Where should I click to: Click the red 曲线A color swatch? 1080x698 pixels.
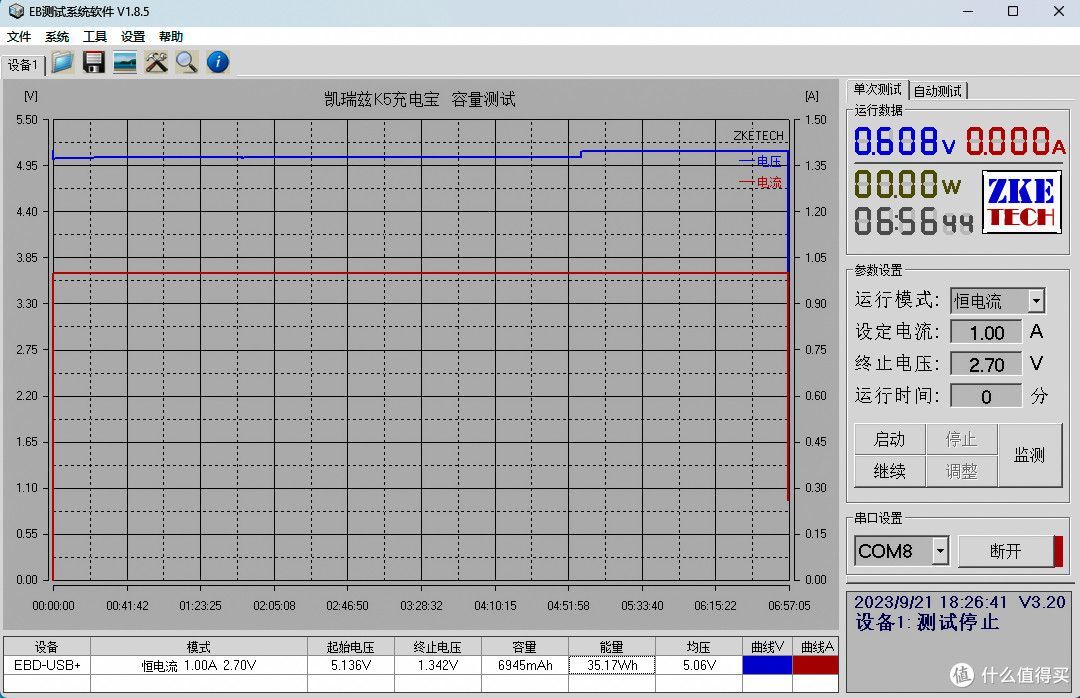[x=816, y=666]
